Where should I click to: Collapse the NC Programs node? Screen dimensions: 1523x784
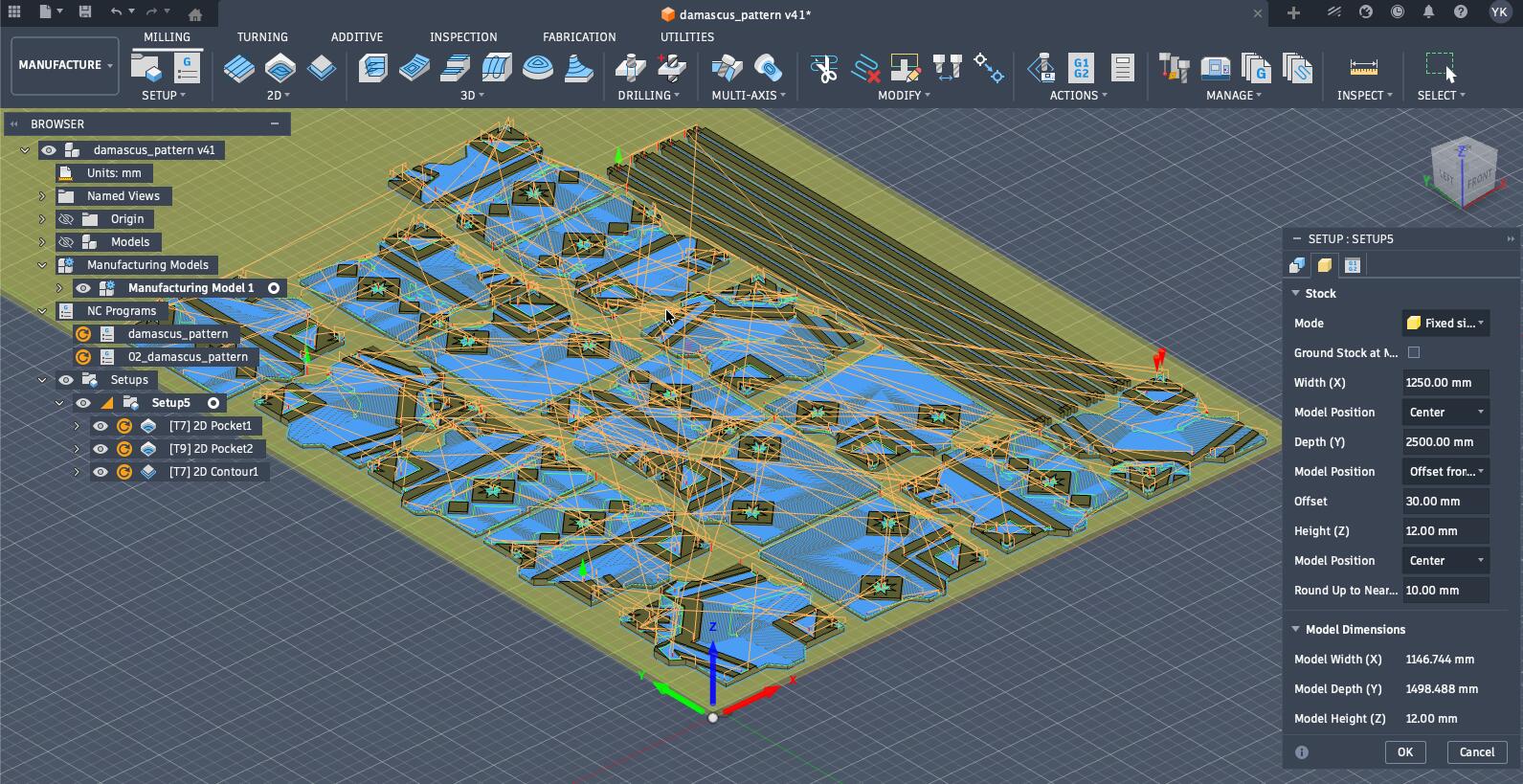click(x=42, y=311)
